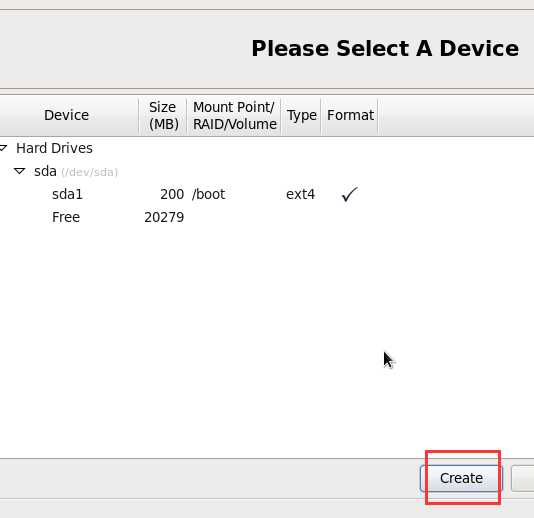Click the format checkmark for sda1

349,194
